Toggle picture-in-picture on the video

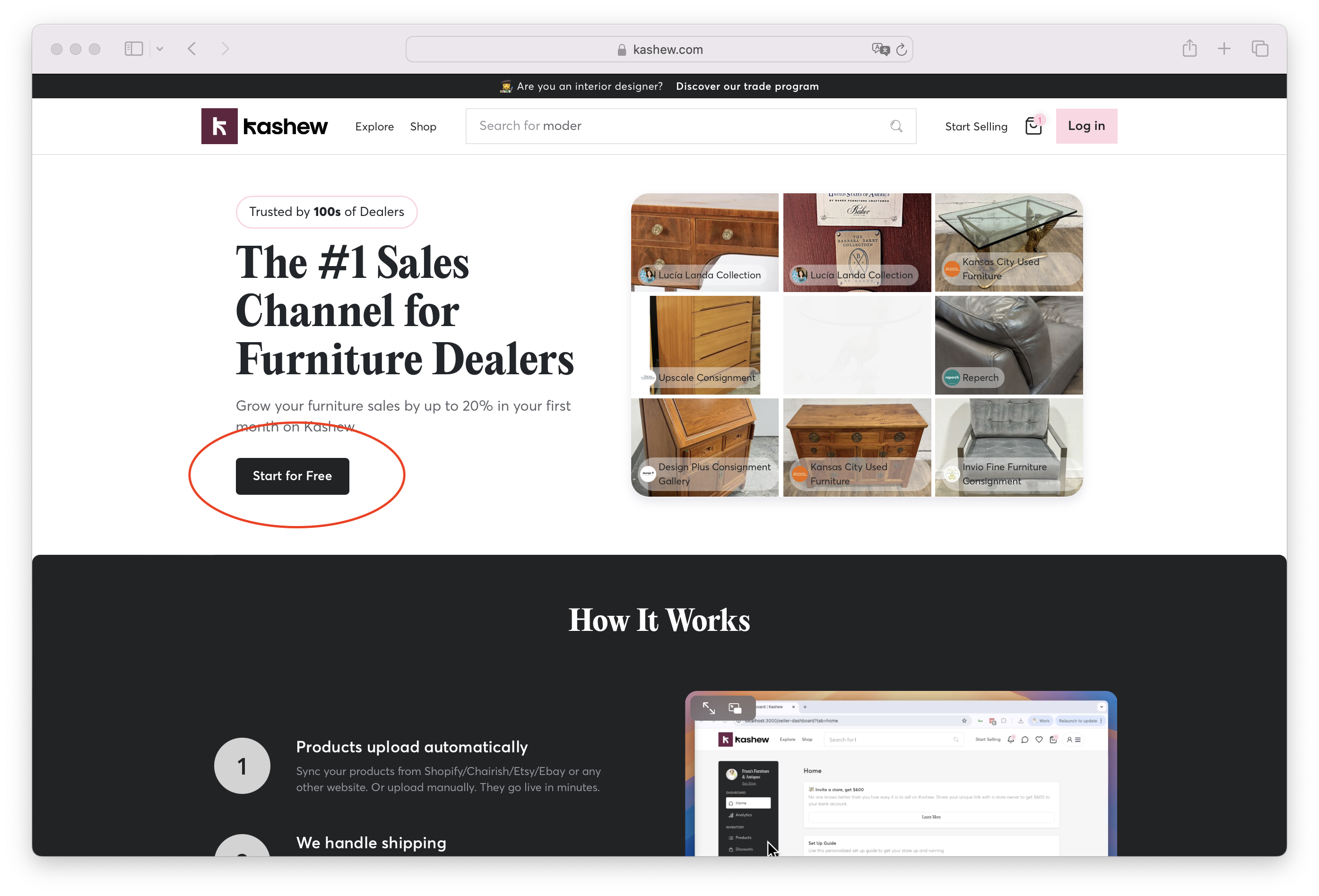[735, 708]
